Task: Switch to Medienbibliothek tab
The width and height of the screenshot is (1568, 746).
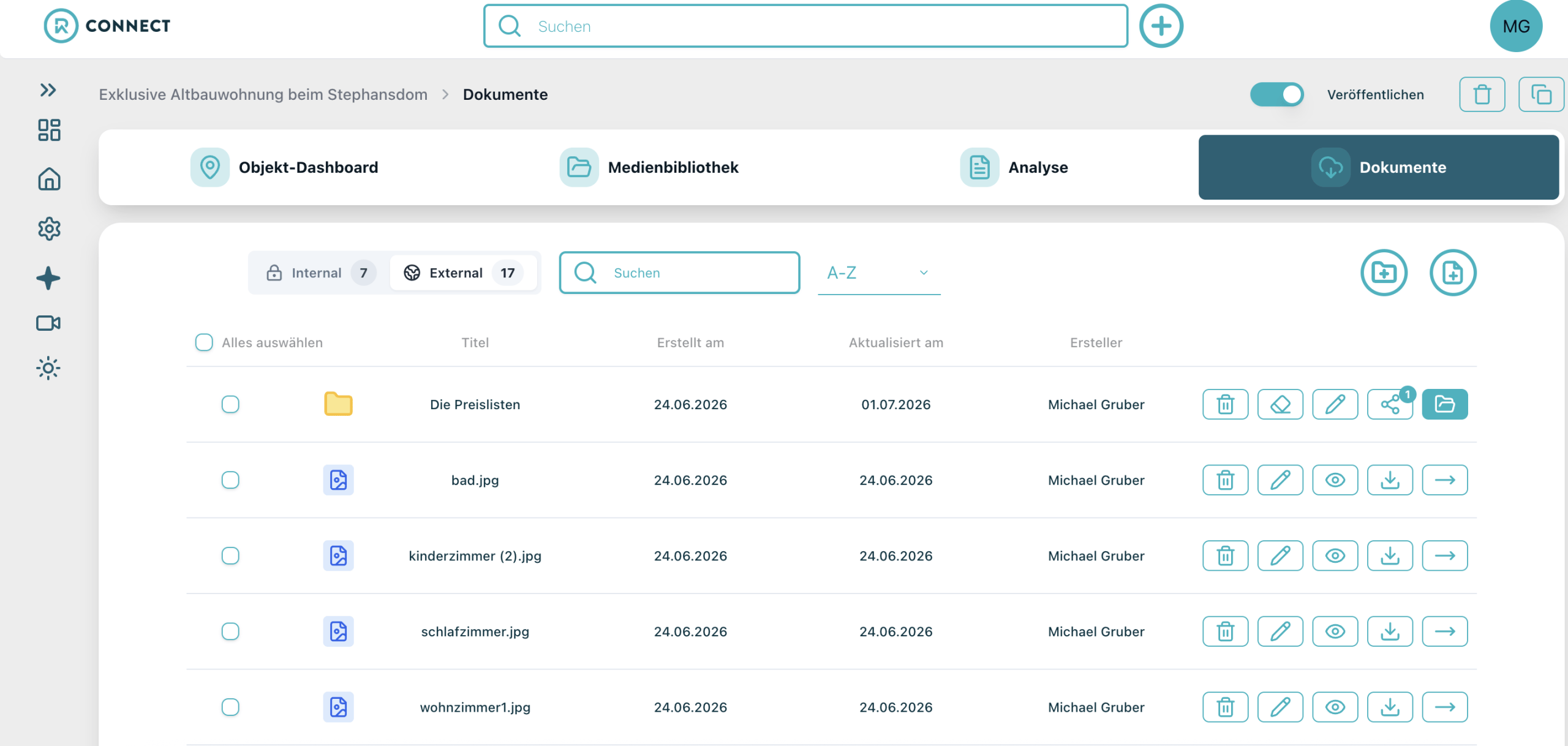Action: click(649, 167)
